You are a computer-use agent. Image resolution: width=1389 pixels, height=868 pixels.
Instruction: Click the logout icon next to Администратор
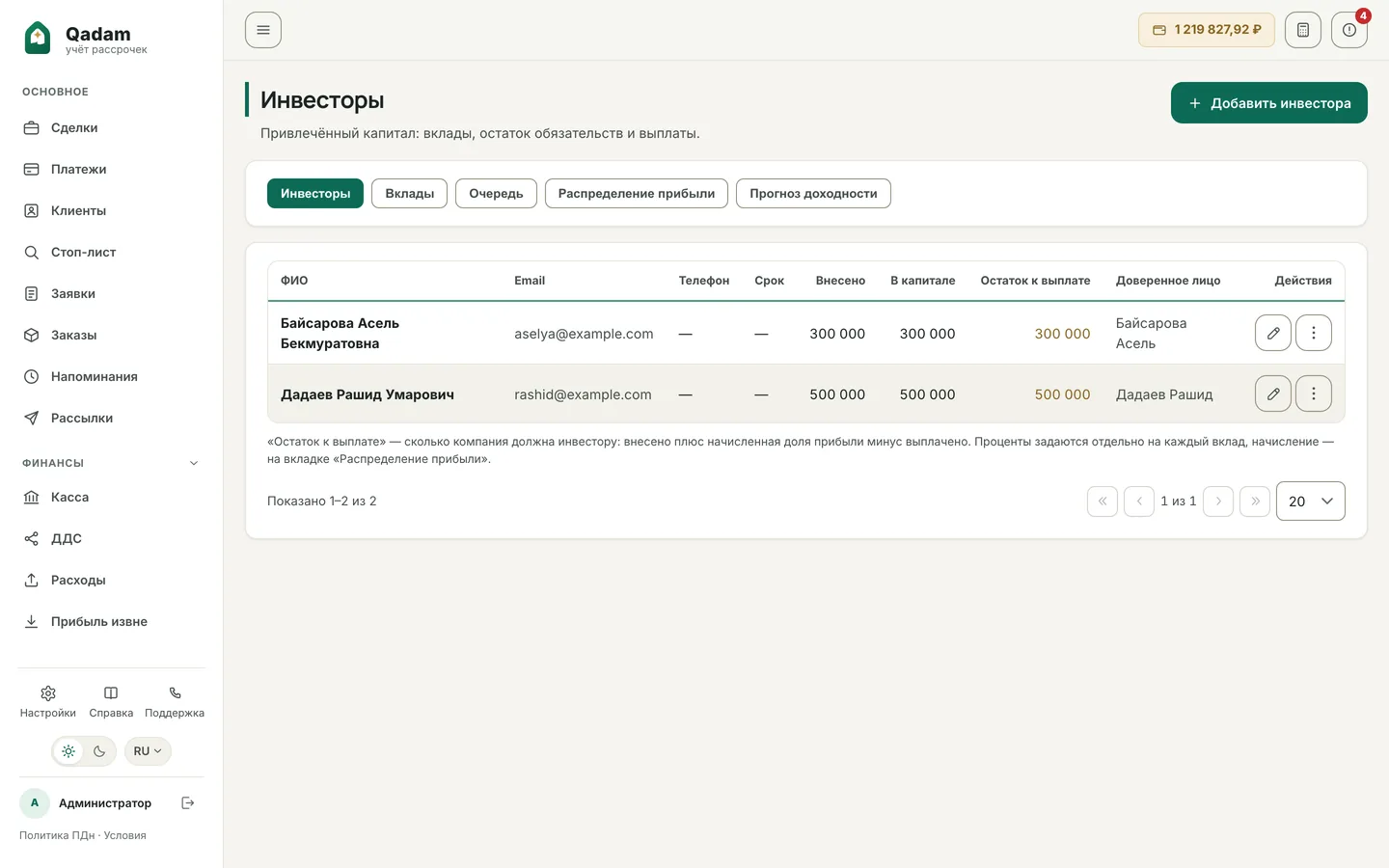(188, 802)
